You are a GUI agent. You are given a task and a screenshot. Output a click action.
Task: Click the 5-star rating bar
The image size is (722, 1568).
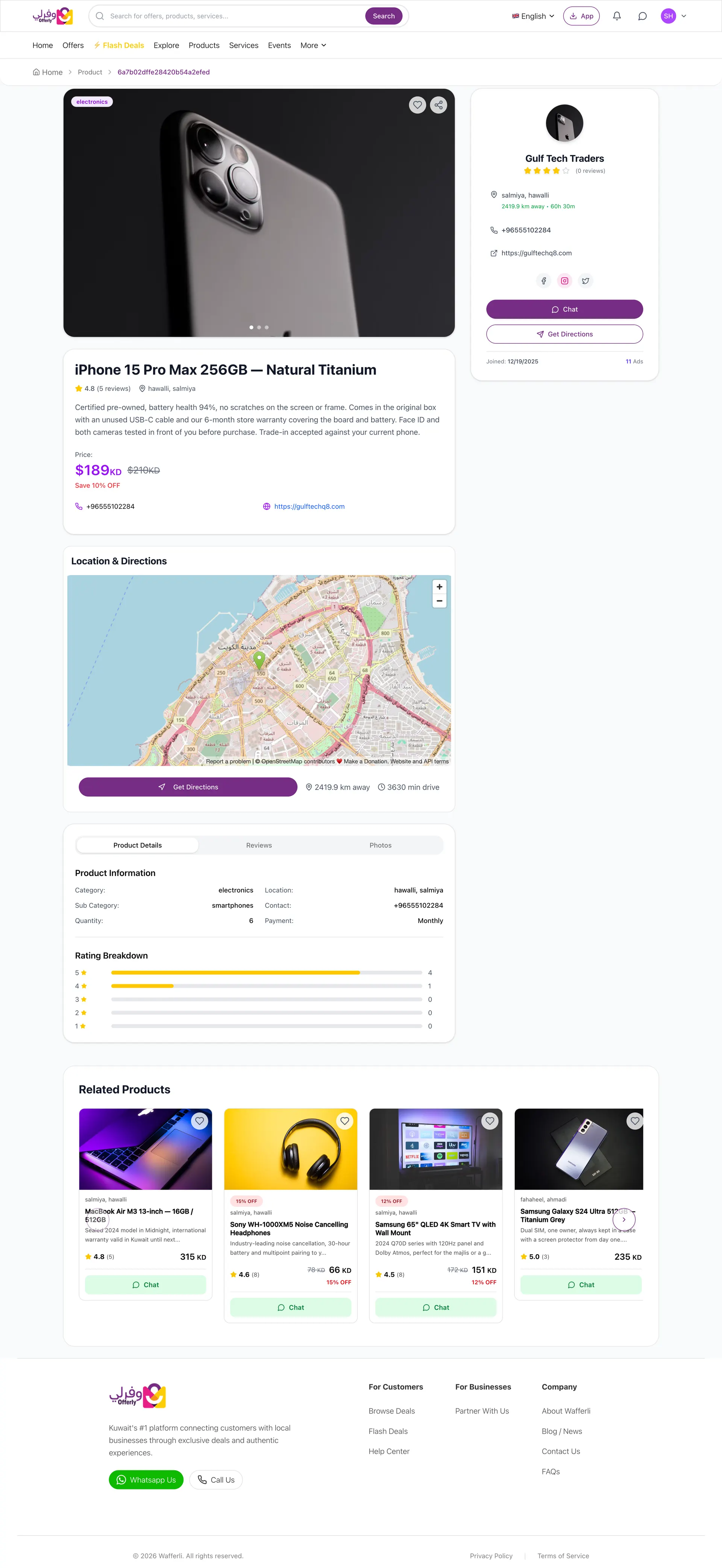coord(267,973)
